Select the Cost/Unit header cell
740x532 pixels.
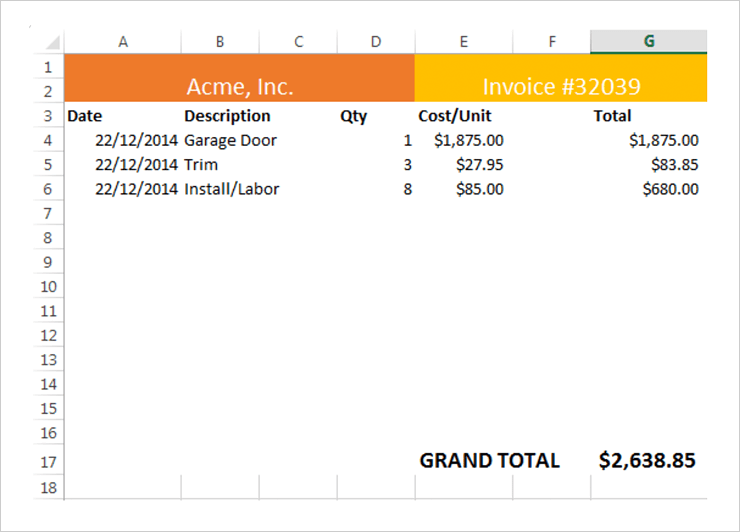click(464, 116)
